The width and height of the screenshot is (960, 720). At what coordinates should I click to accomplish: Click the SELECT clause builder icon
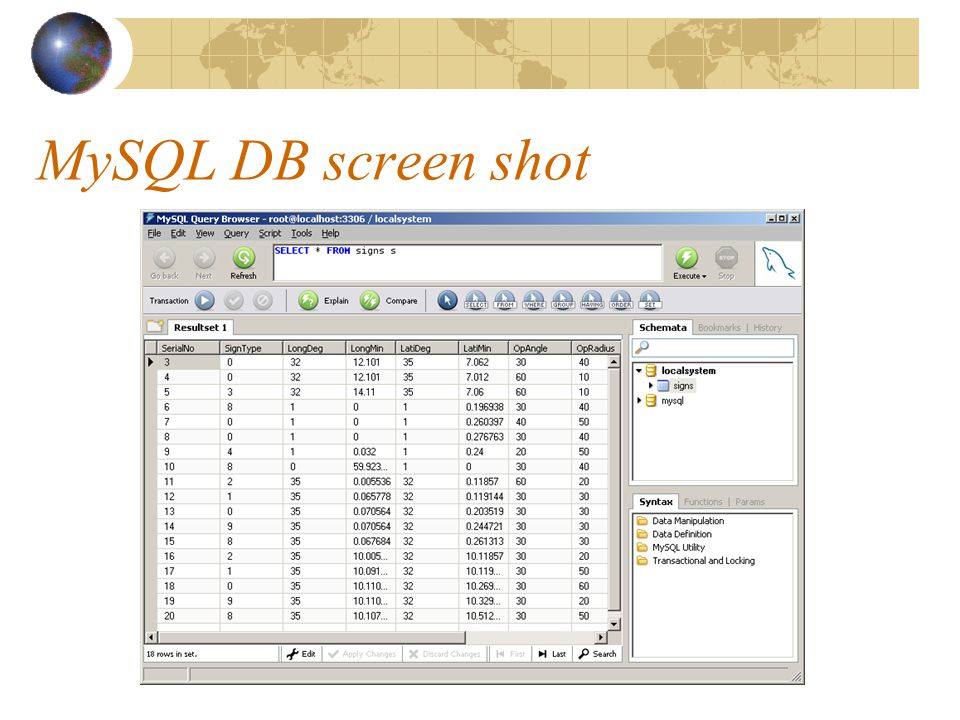(476, 301)
